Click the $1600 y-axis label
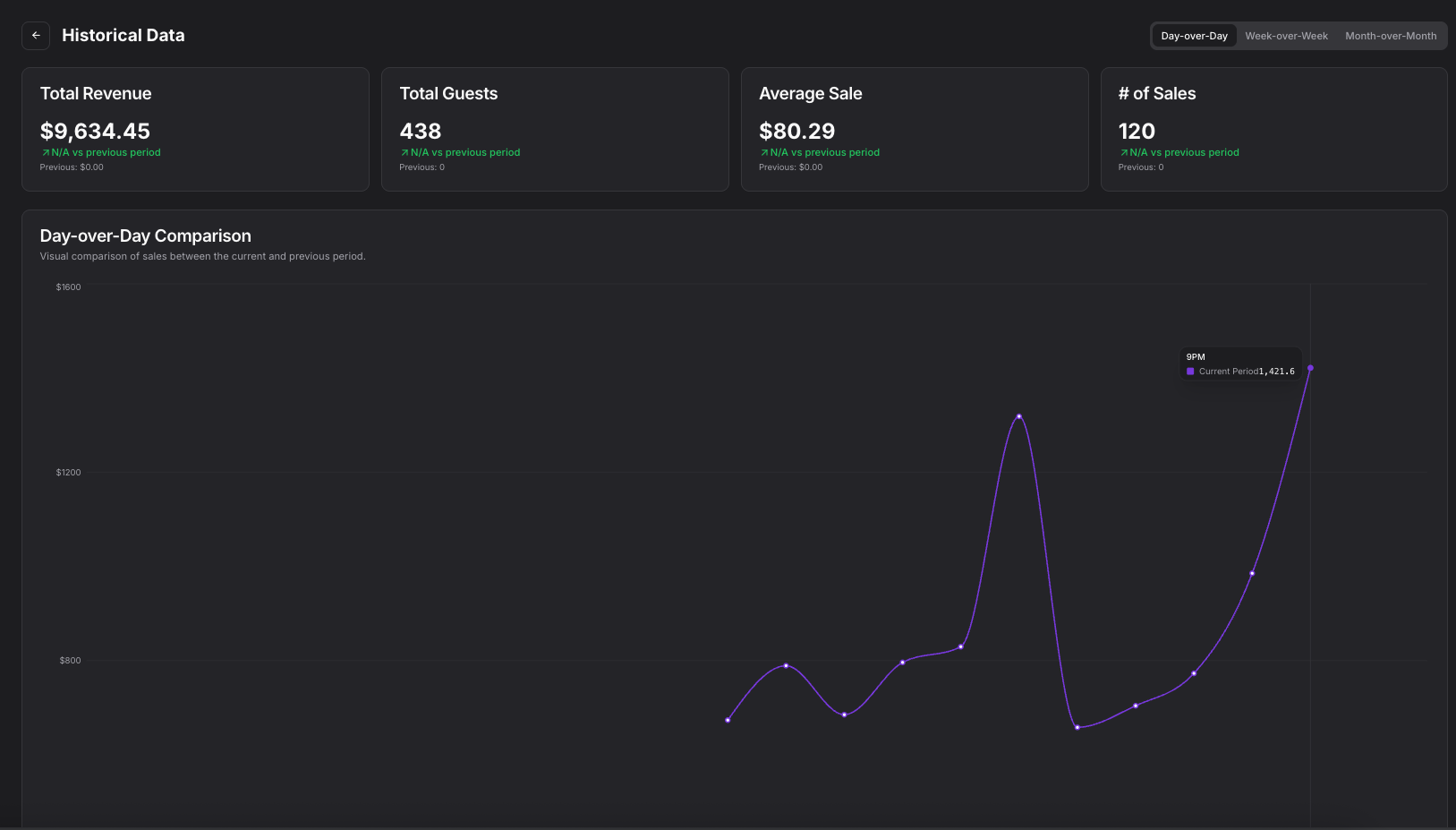This screenshot has width=1456, height=830. point(67,287)
